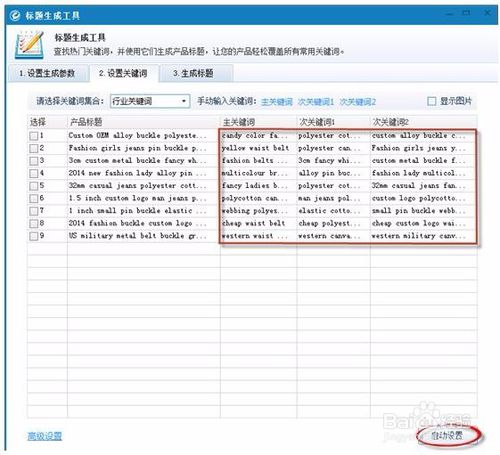Click keyword2 cell "small pin buckle webb..."

[419, 211]
